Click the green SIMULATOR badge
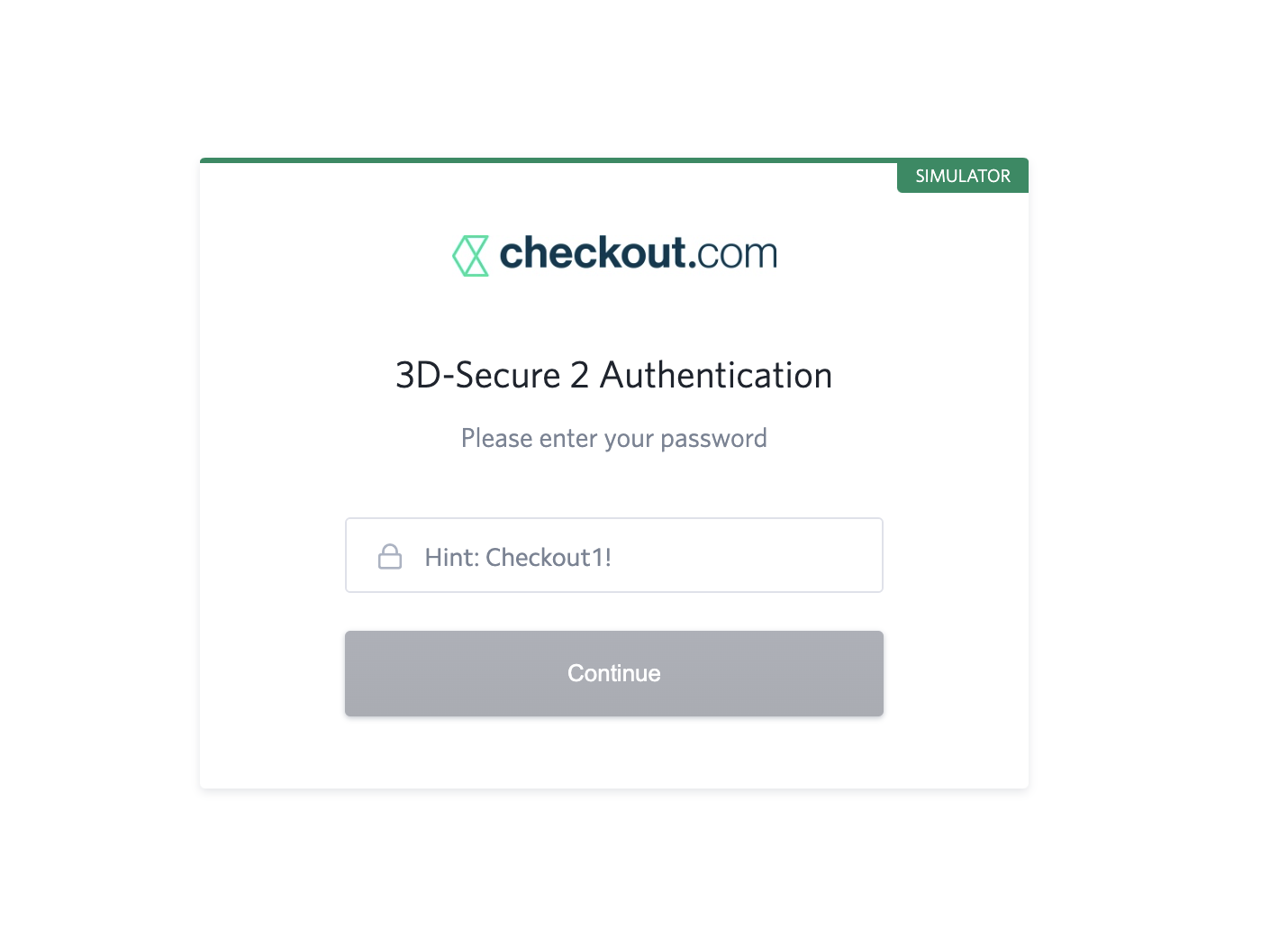The height and width of the screenshot is (939, 1288). click(962, 177)
